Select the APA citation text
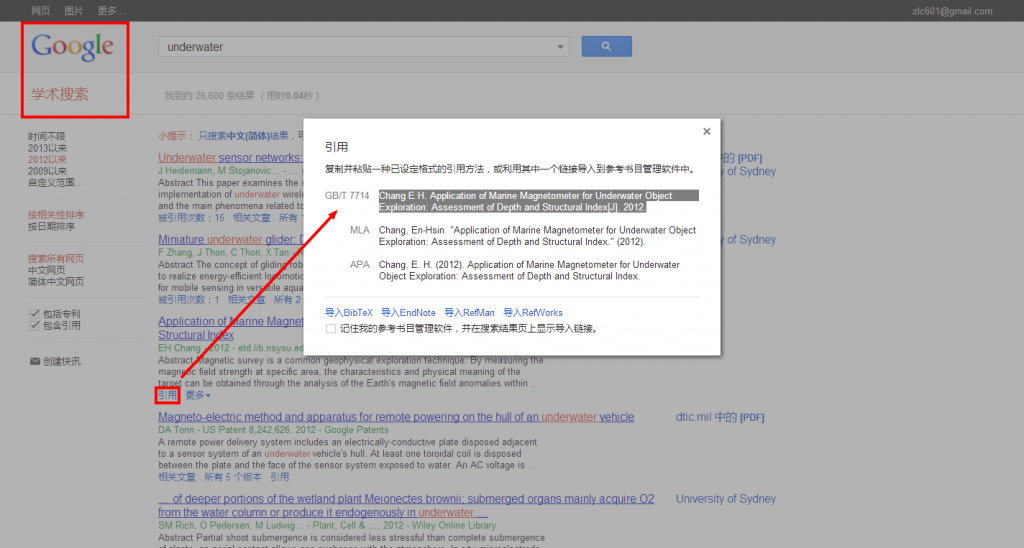 coord(529,270)
